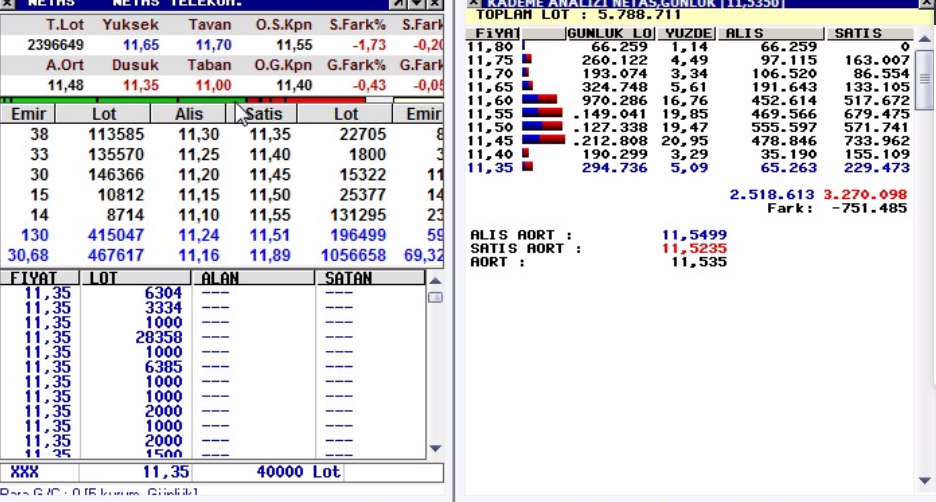Image resolution: width=936 pixels, height=502 pixels.
Task: Click scroll-up arrow in Kademe Analizi panel
Action: 925,36
